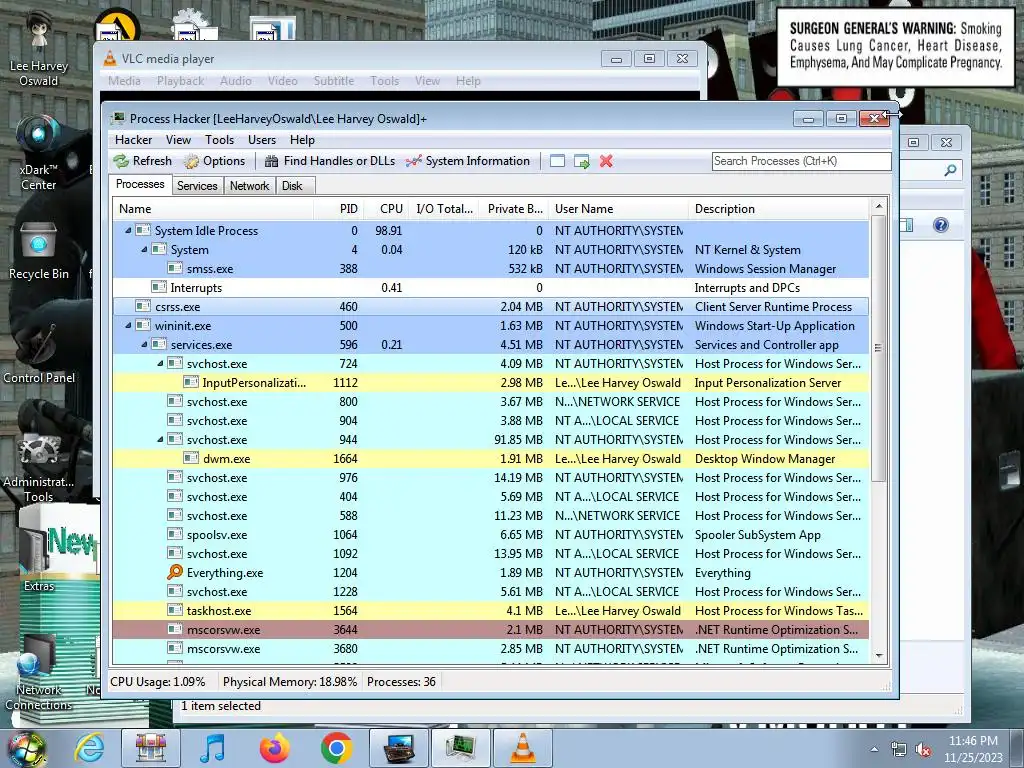Click the Refresh toolbar button
Image resolution: width=1024 pixels, height=768 pixels.
142,161
